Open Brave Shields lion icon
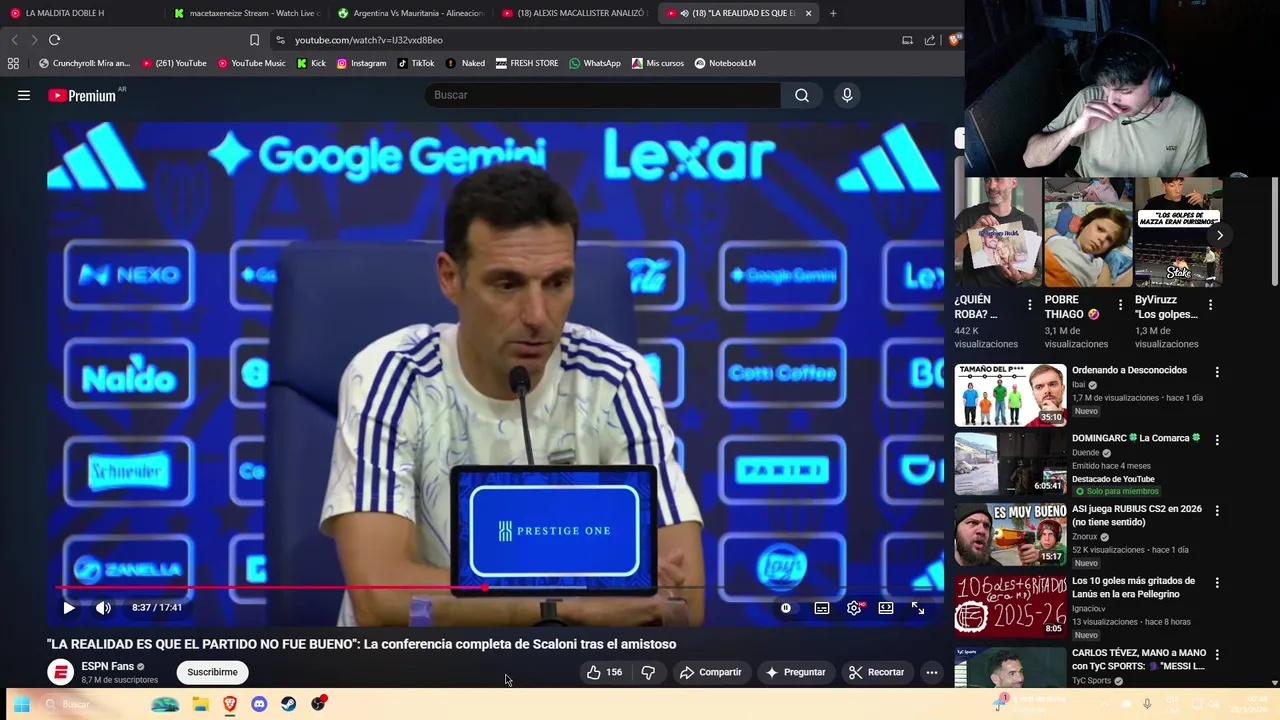The width and height of the screenshot is (1280, 720). (x=955, y=40)
